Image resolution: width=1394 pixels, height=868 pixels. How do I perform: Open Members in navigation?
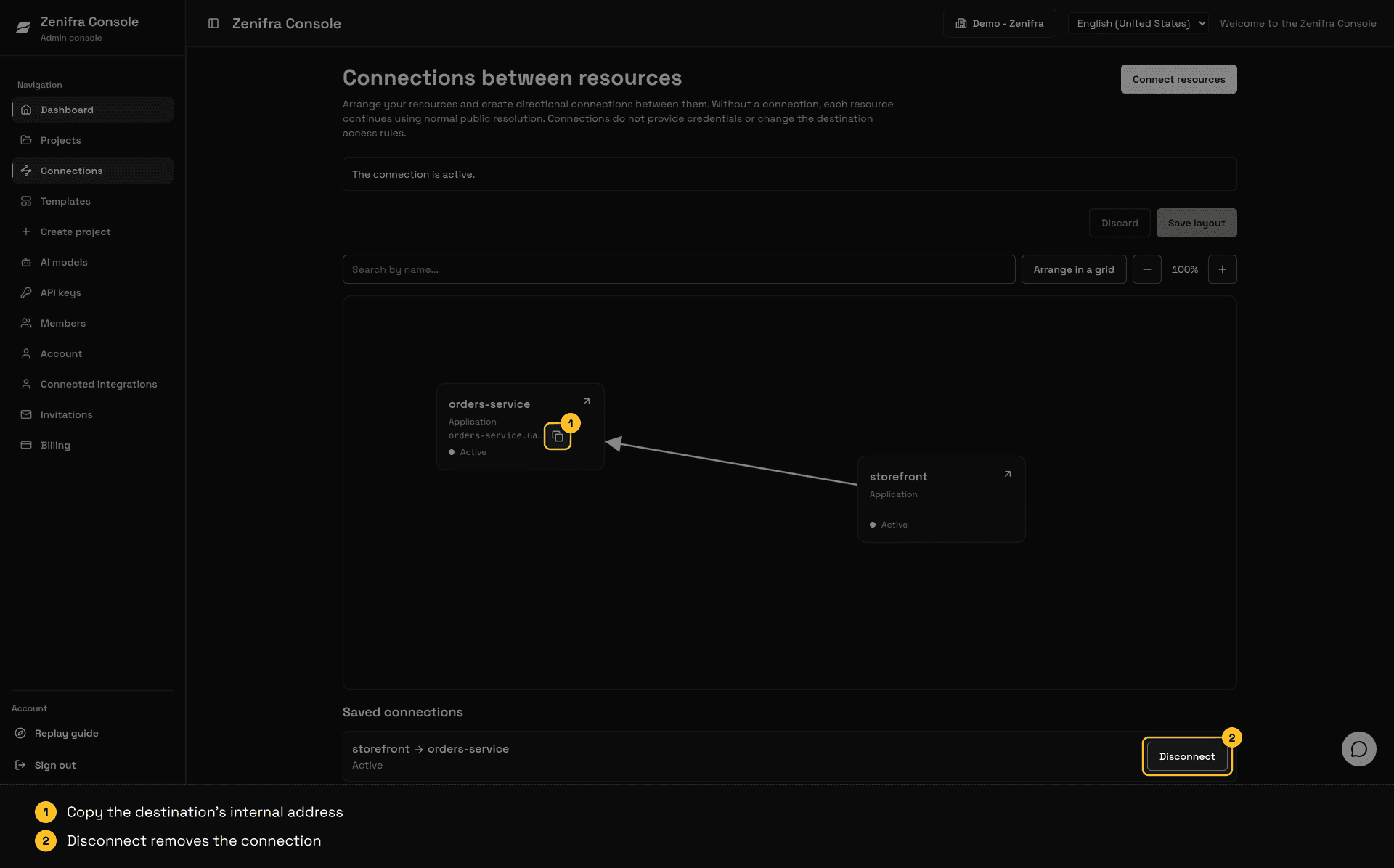coord(93,323)
